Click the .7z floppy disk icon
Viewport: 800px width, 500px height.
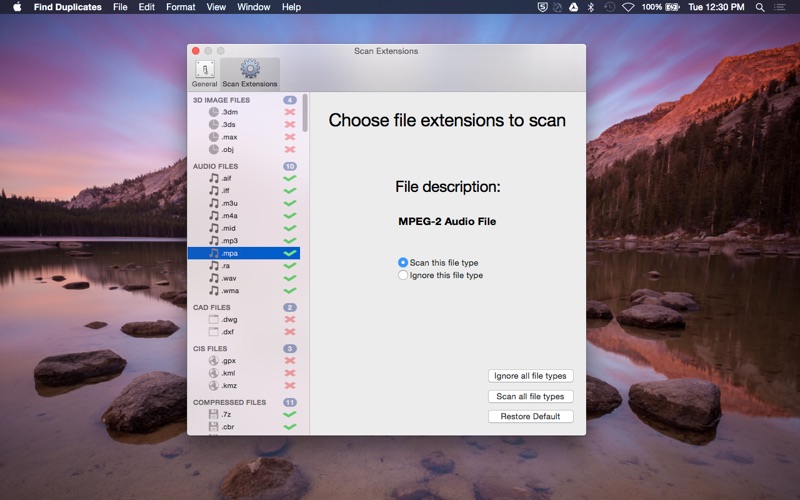[x=214, y=414]
